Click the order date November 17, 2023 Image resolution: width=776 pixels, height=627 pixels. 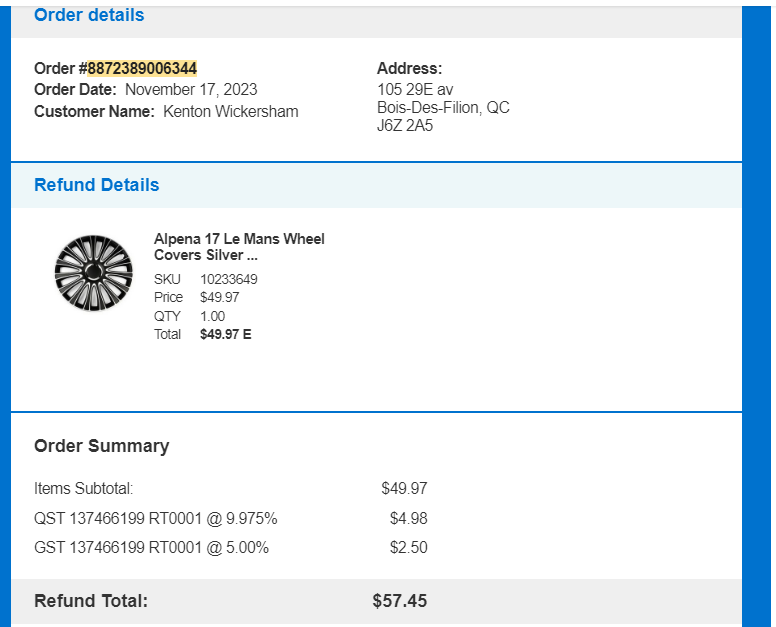(x=191, y=90)
